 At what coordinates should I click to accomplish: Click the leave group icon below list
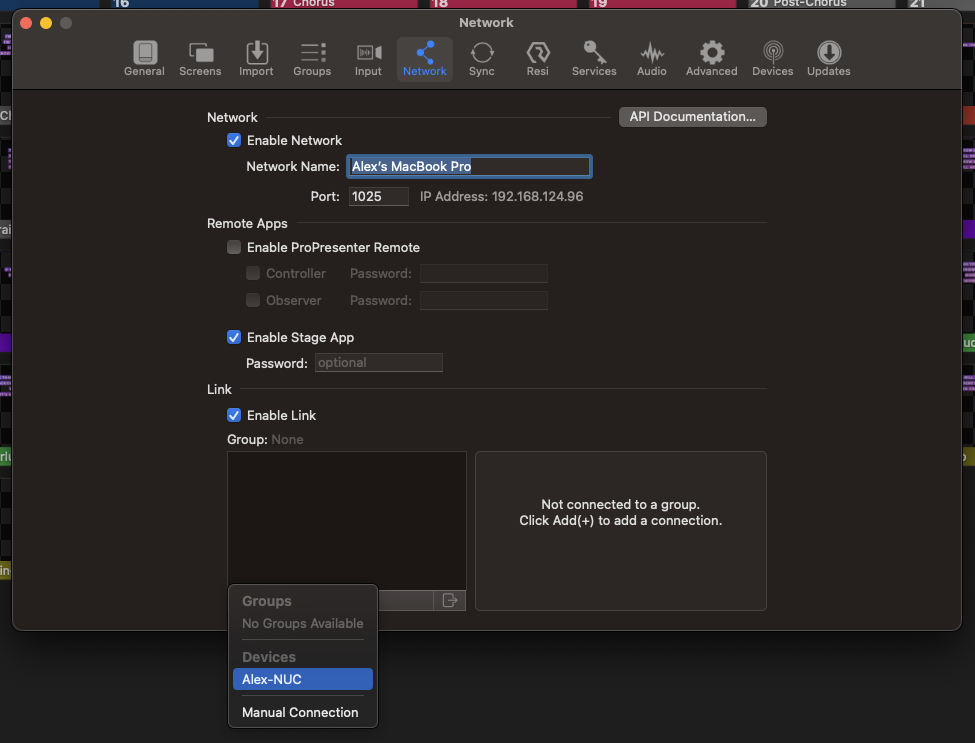(450, 600)
